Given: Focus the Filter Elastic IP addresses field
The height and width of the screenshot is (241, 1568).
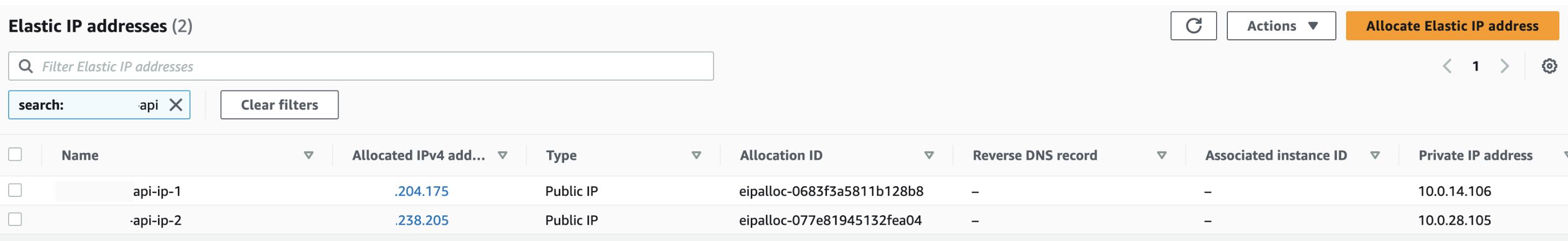Looking at the screenshot, I should point(361,66).
